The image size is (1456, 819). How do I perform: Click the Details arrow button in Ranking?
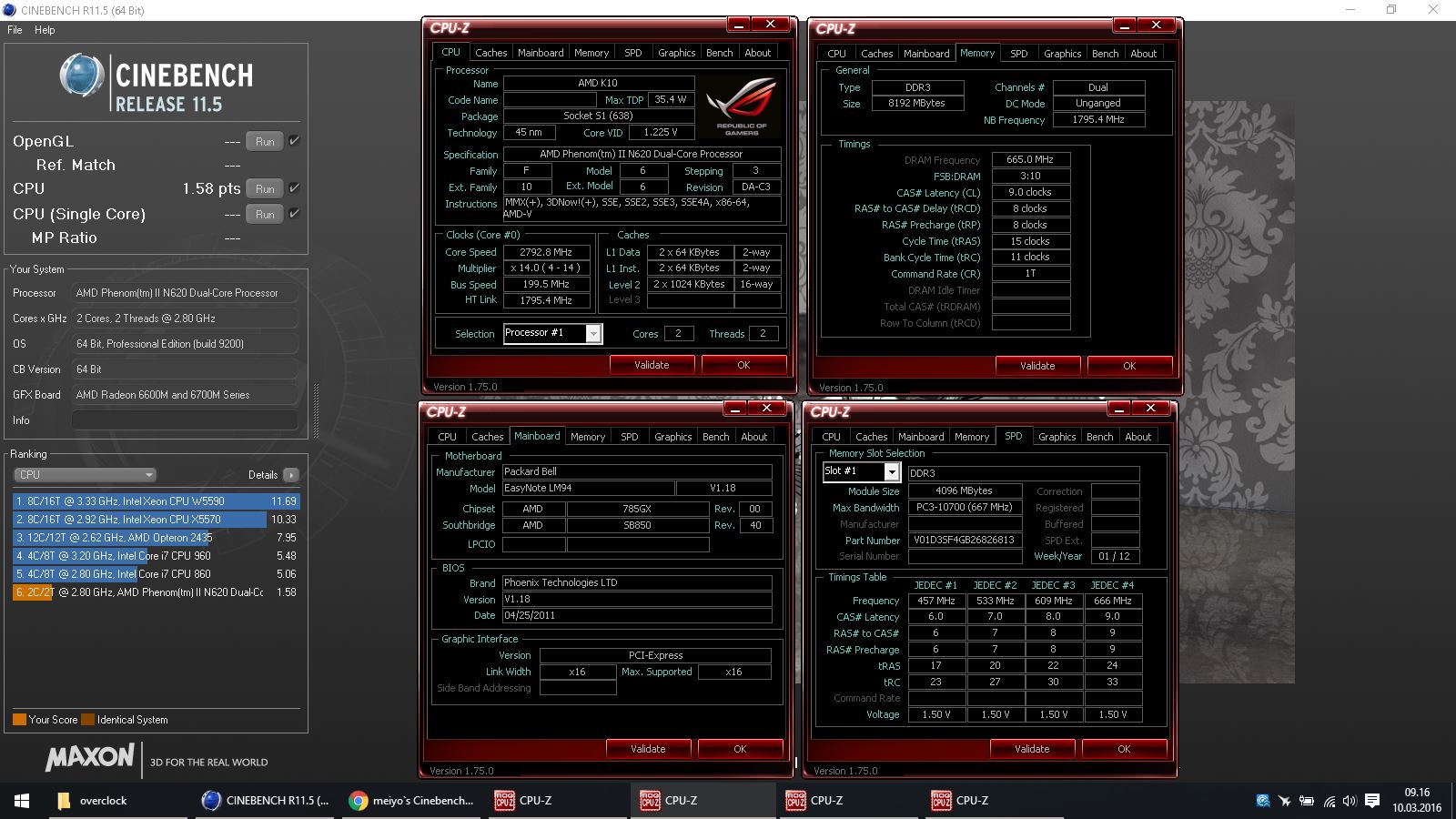(x=291, y=475)
